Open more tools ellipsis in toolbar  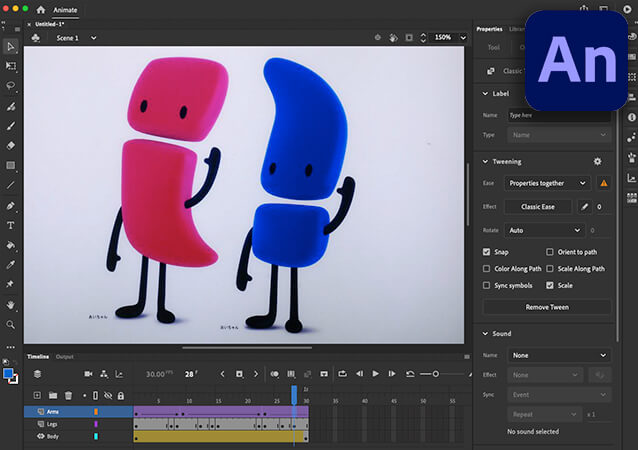coord(11,347)
